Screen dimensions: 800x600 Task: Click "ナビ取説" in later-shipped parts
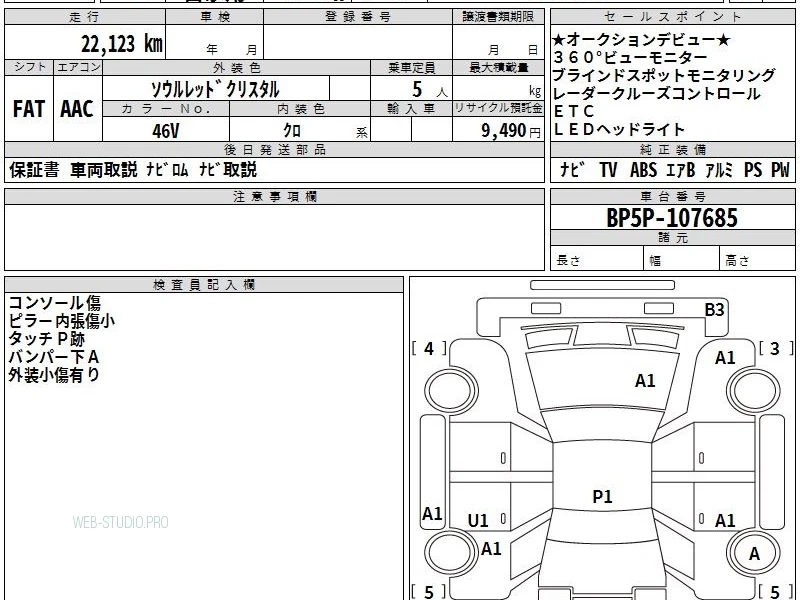pos(228,170)
